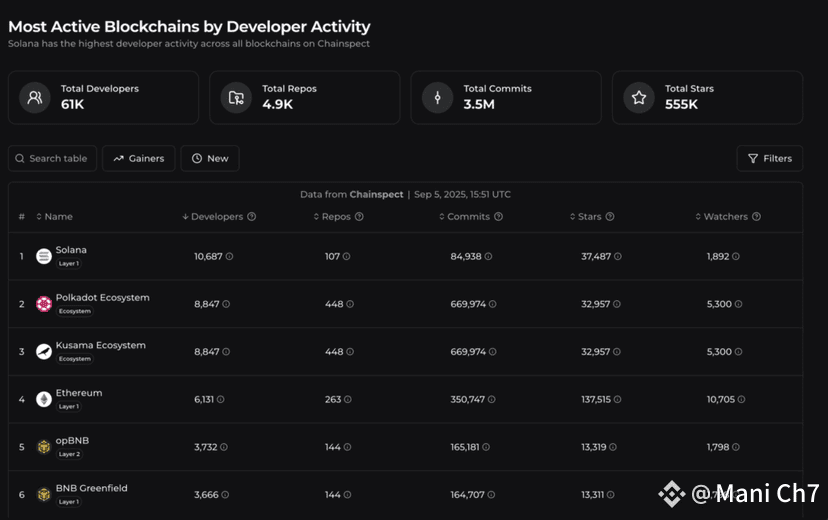
Task: Click the Solana logo icon
Action: 44,257
